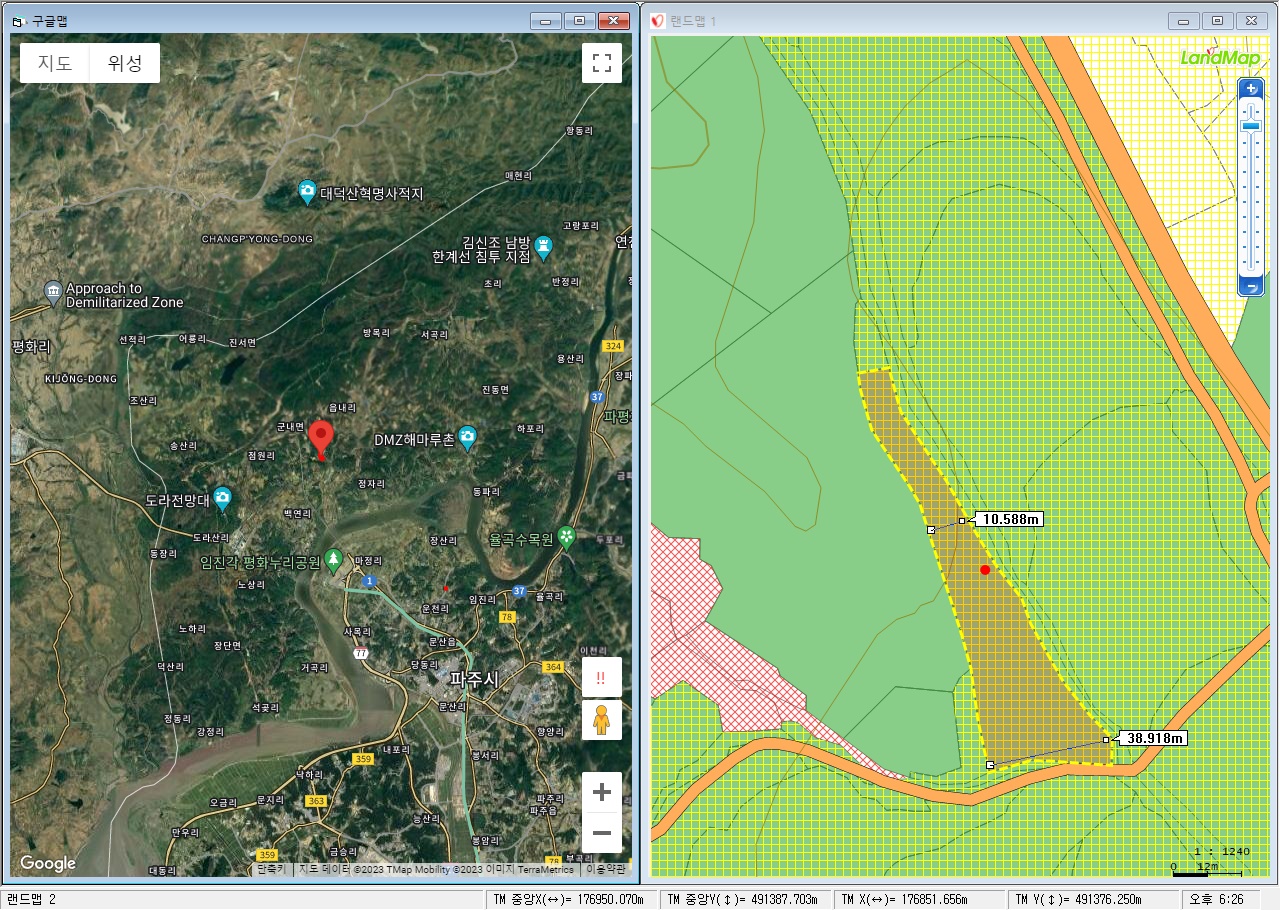Image resolution: width=1280 pixels, height=910 pixels.
Task: Open the 율곡수목원 arboretum marker
Action: [567, 537]
